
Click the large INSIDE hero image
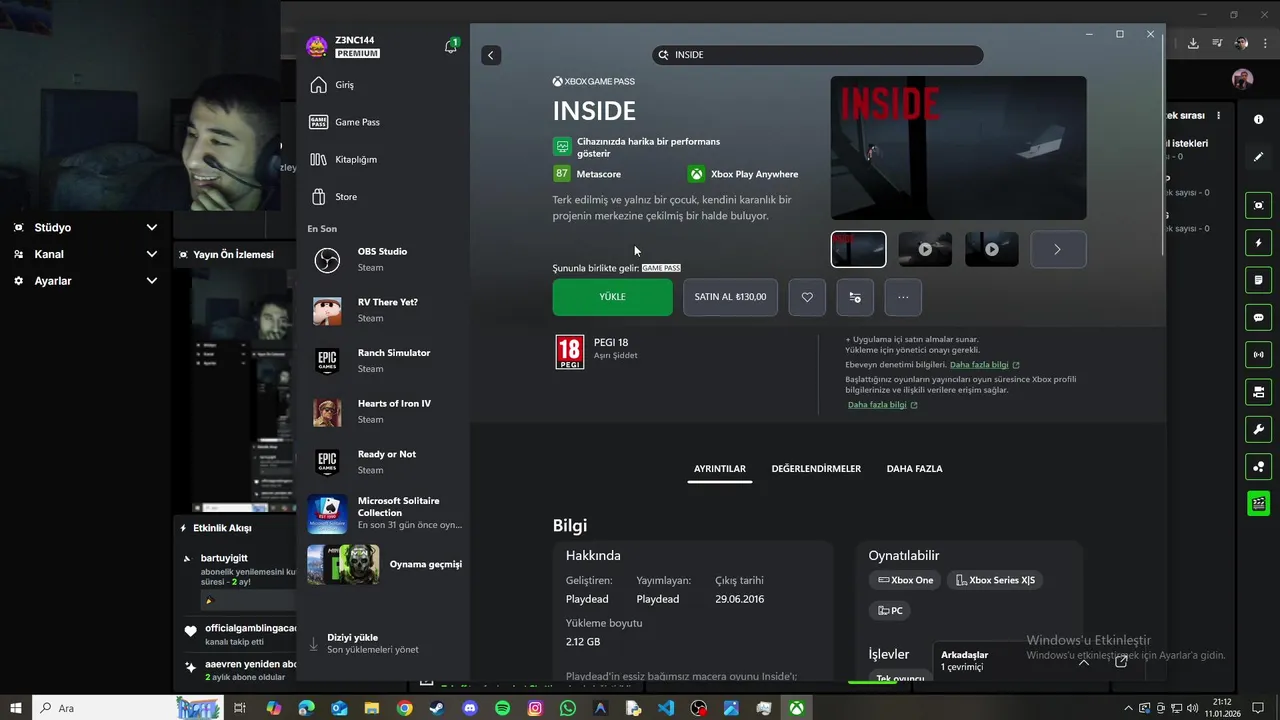(x=958, y=148)
